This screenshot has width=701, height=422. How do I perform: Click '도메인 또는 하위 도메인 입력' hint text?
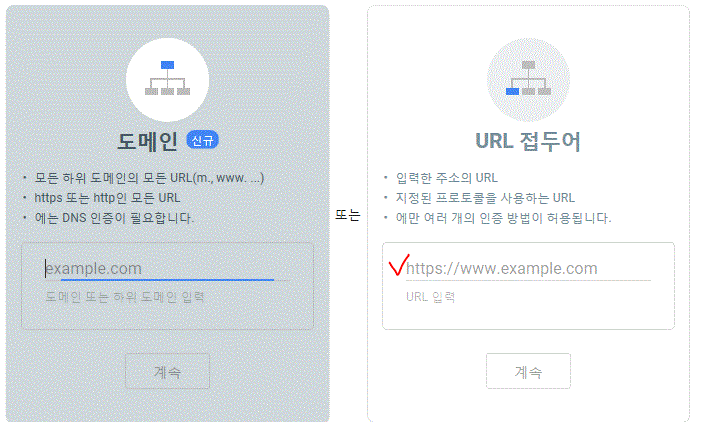125,297
